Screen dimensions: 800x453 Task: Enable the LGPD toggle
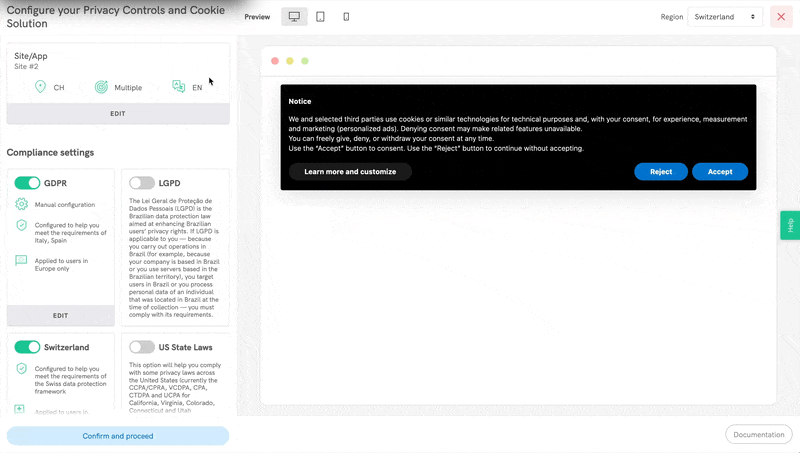[142, 183]
